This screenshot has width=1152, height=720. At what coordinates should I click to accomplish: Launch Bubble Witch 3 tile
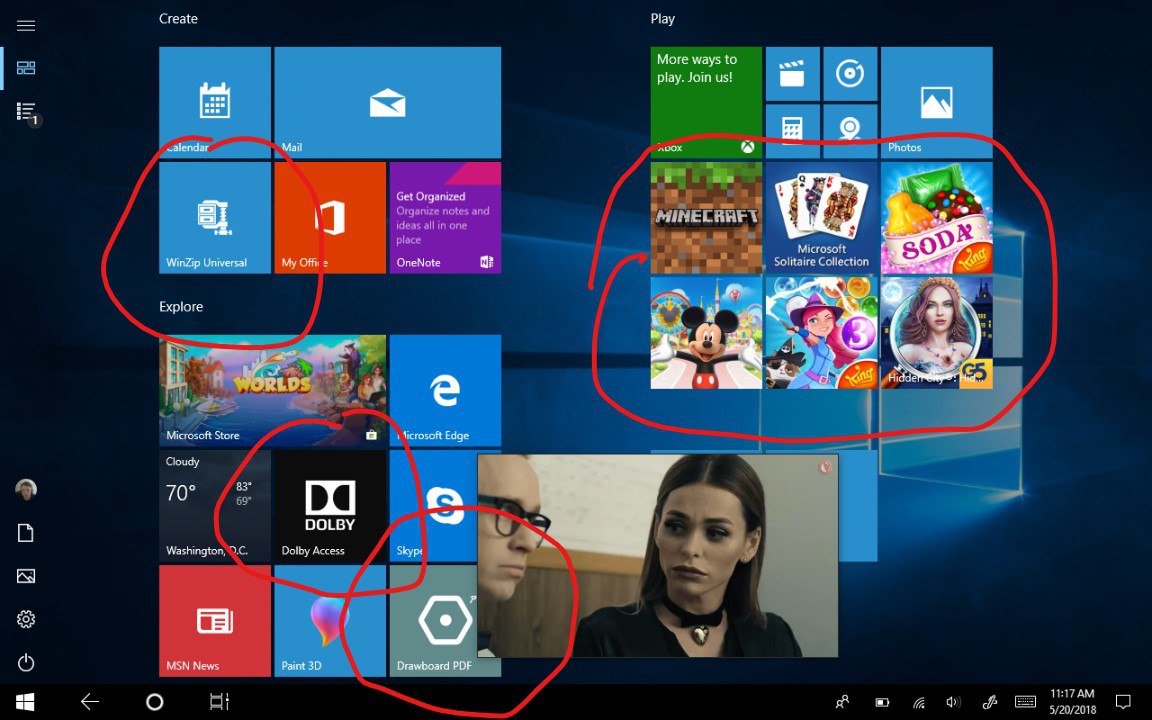[821, 333]
